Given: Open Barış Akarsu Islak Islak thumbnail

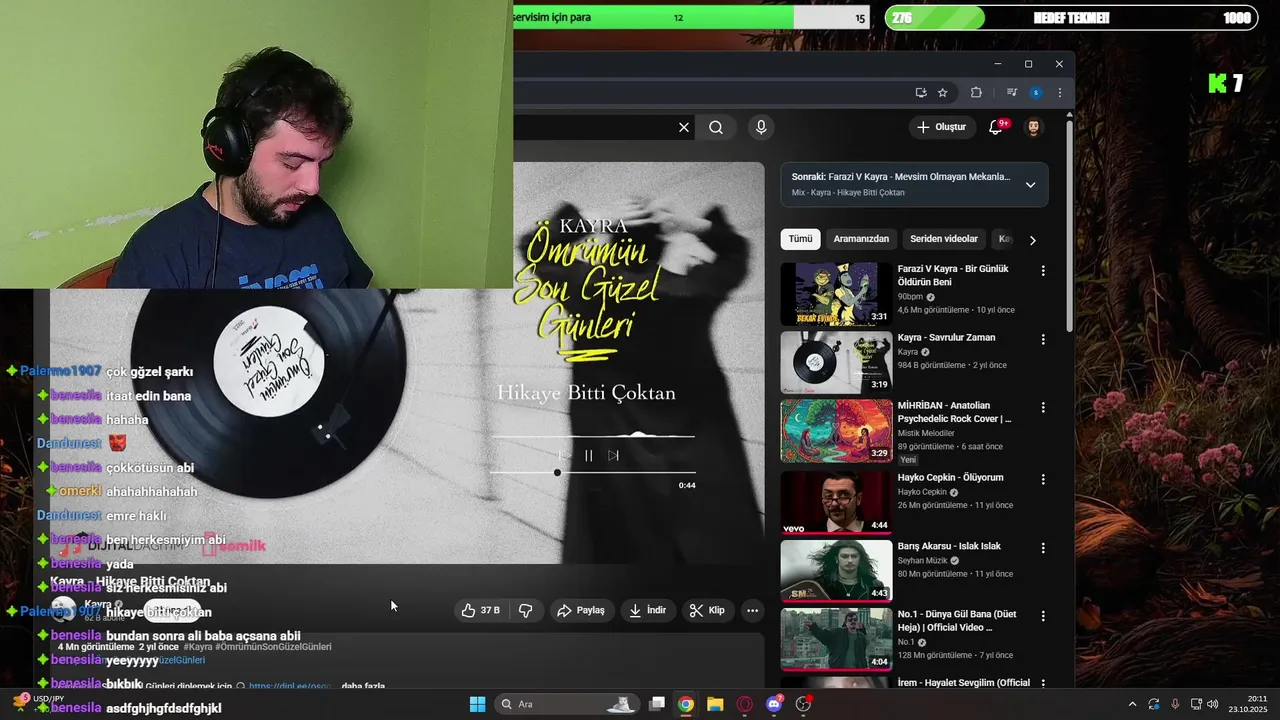Looking at the screenshot, I should pos(836,571).
